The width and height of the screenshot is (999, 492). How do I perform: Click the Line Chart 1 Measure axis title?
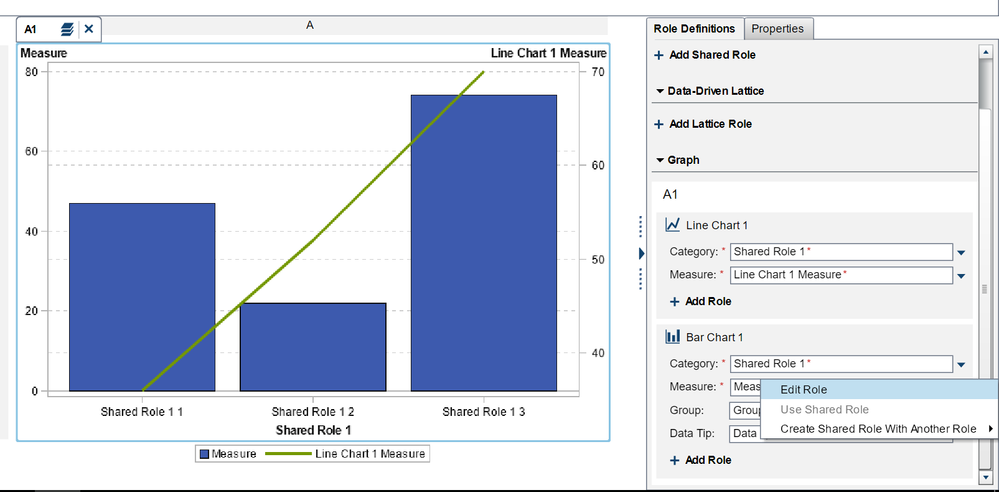point(549,54)
